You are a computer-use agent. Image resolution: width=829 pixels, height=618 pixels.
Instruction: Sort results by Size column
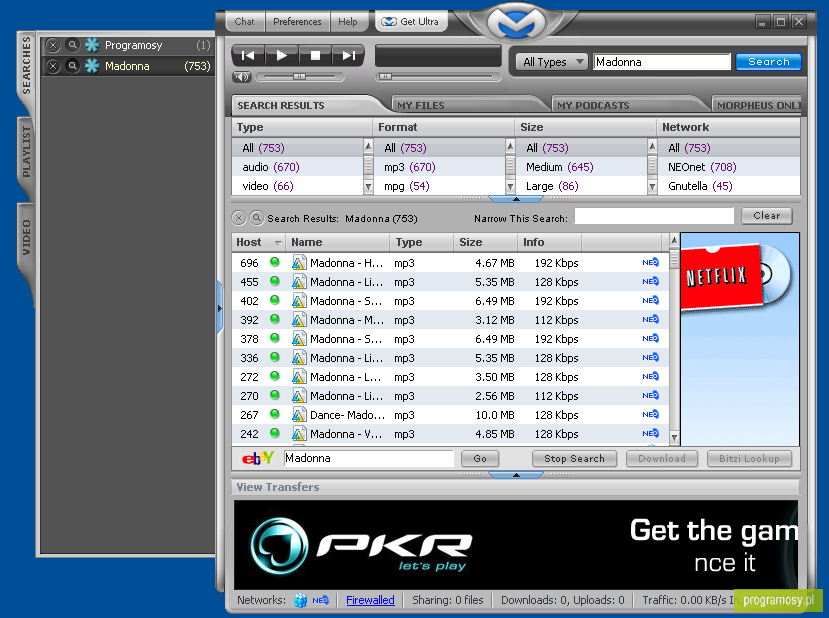tap(485, 242)
